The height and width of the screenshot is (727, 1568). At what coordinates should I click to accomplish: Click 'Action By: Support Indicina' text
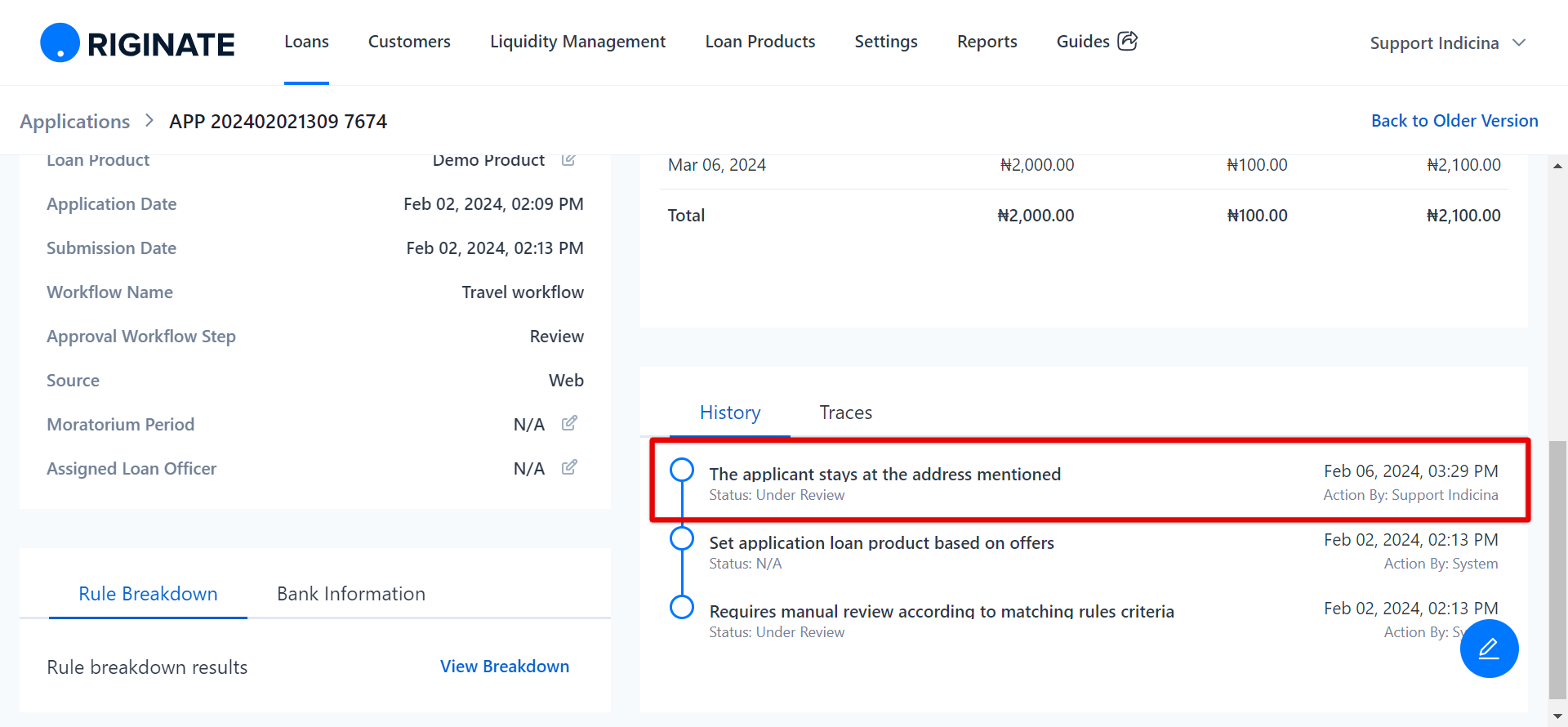tap(1411, 495)
